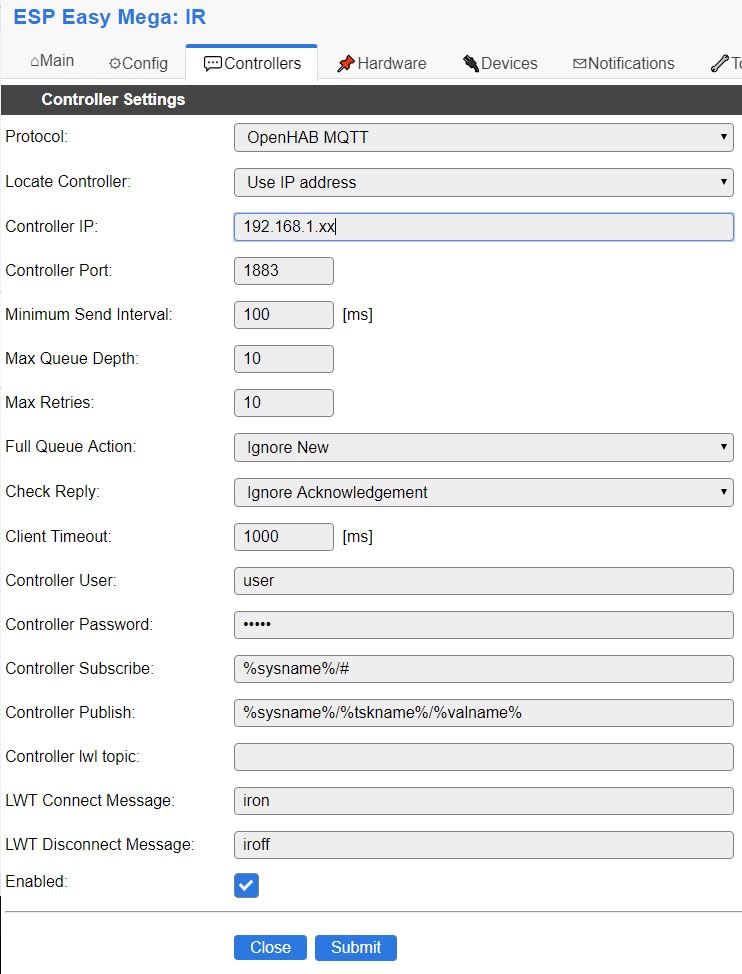Click the LWT Connect Message field
742x974 pixels.
pos(484,801)
